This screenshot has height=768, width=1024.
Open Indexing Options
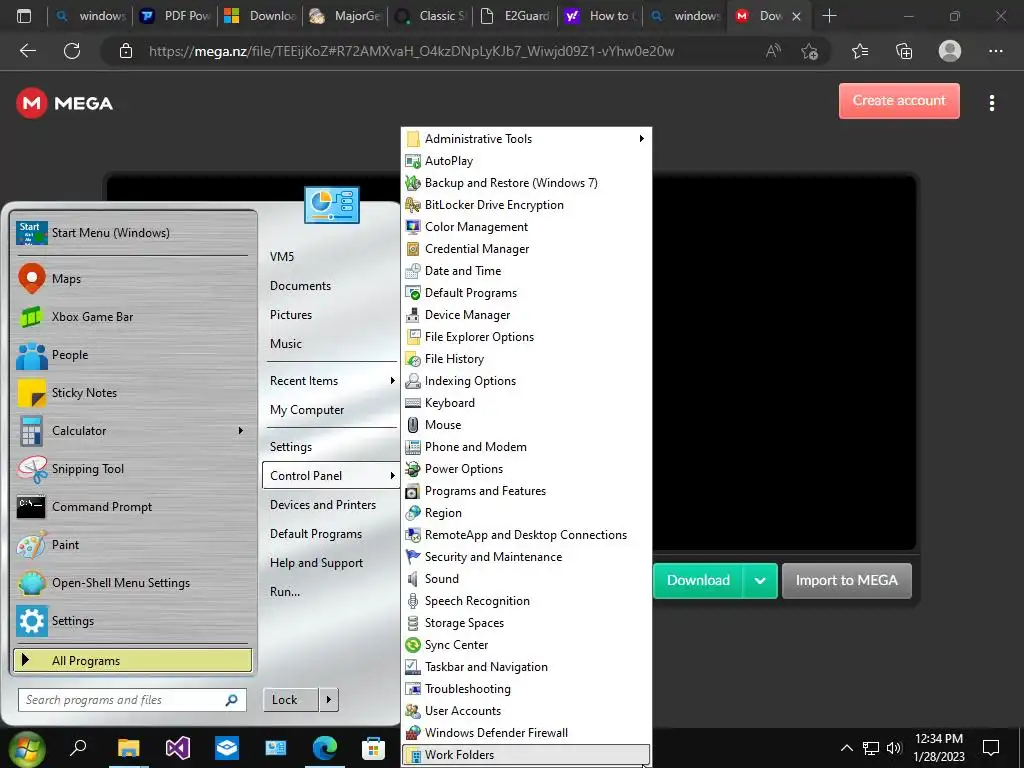point(526,381)
